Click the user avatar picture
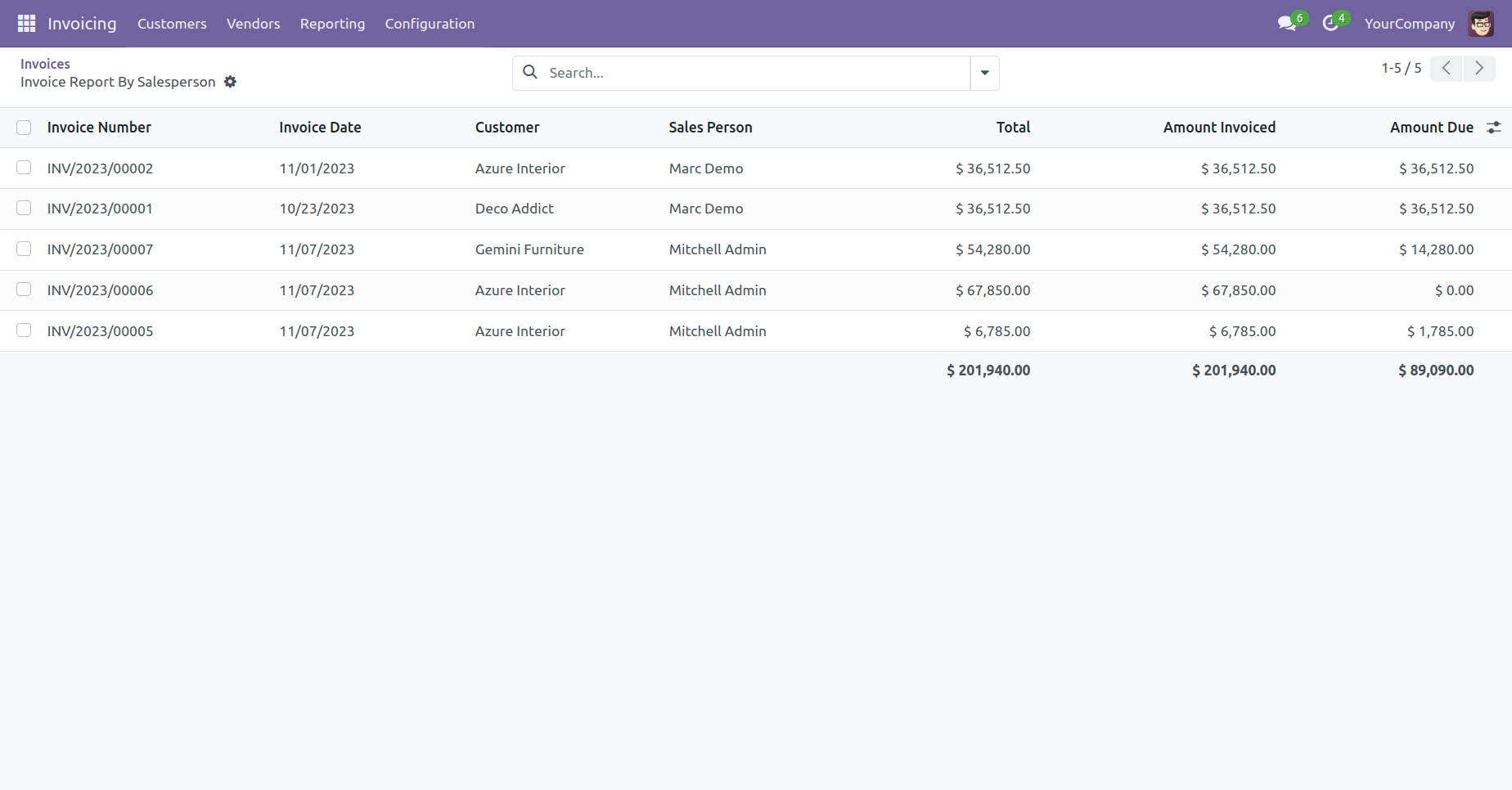1512x790 pixels. point(1481,24)
